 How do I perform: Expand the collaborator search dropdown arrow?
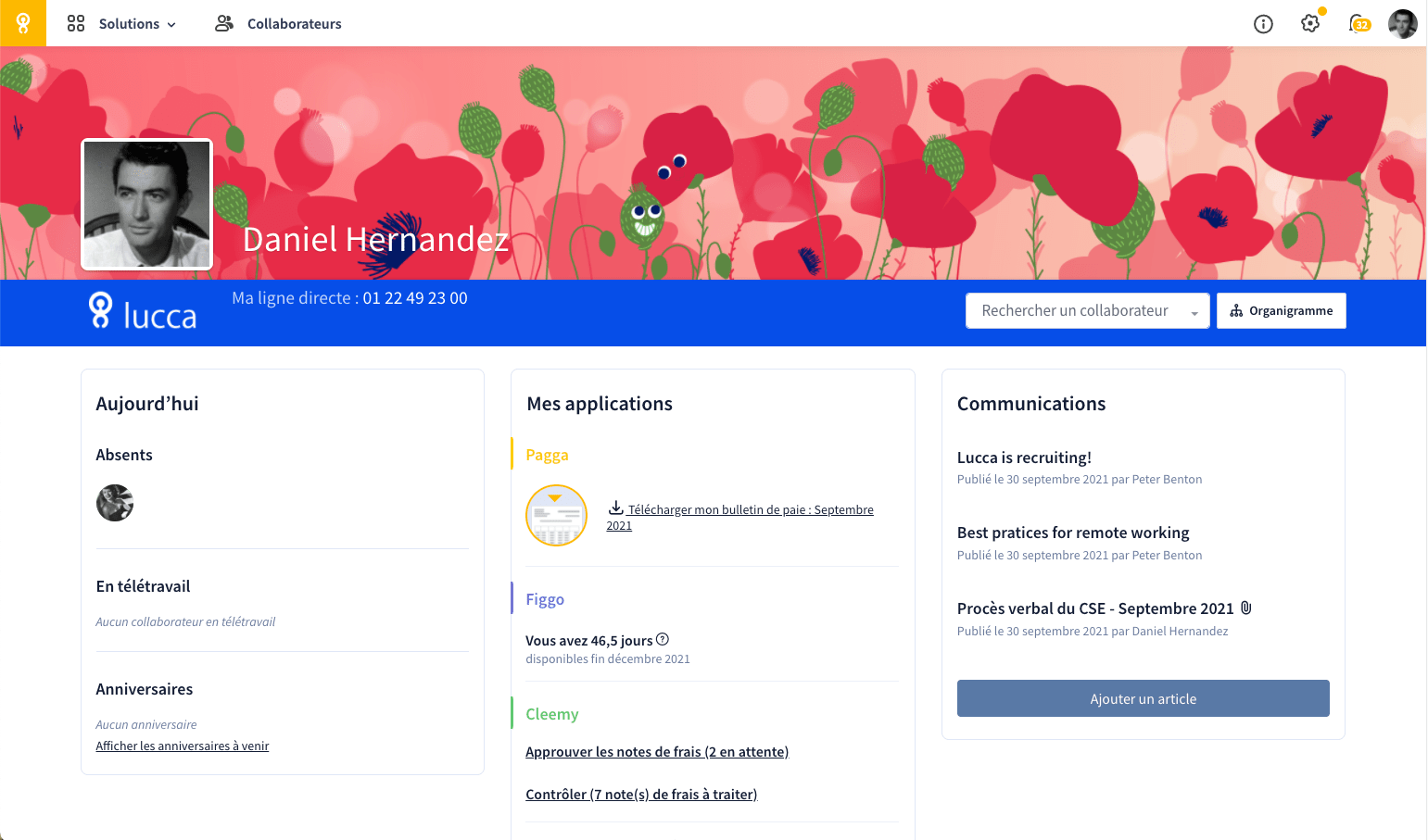tap(1194, 313)
